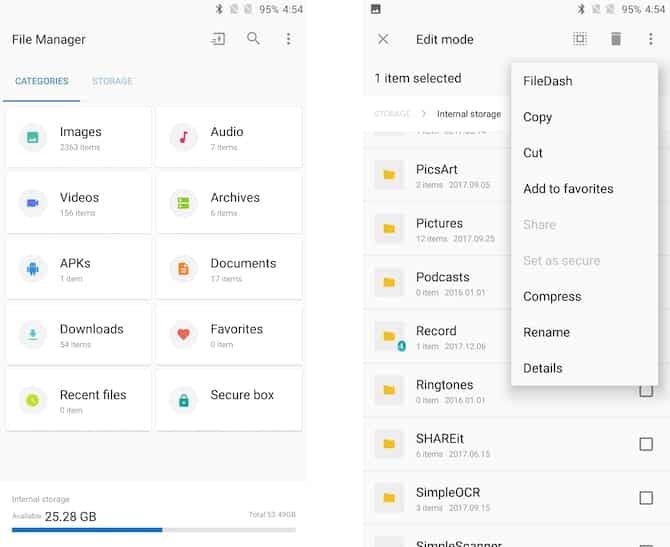This screenshot has width=670, height=547.
Task: Tap the greyed Set as secure entry
Action: [x=561, y=261]
